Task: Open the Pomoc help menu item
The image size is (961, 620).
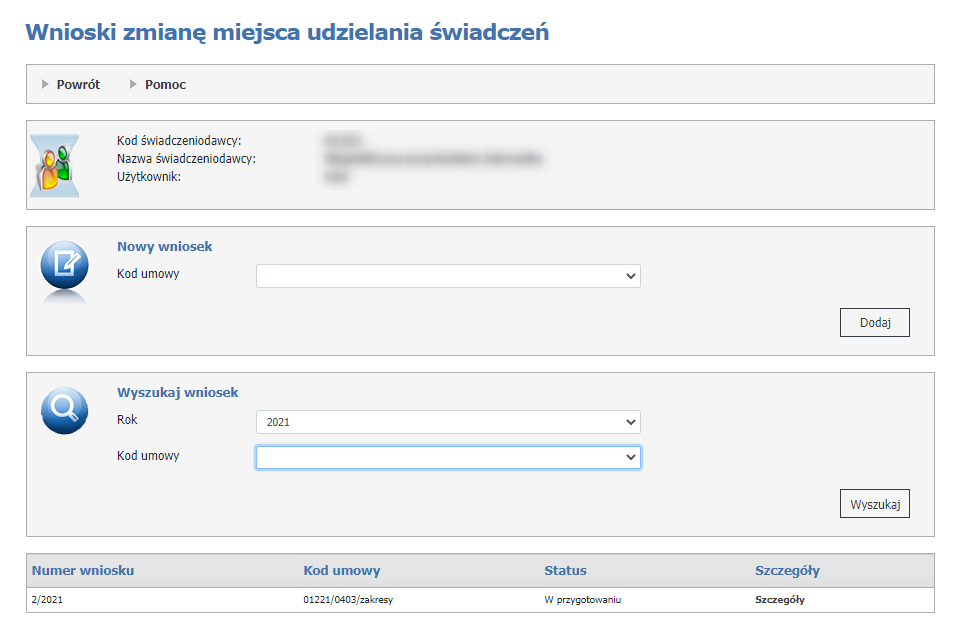Action: click(x=165, y=85)
